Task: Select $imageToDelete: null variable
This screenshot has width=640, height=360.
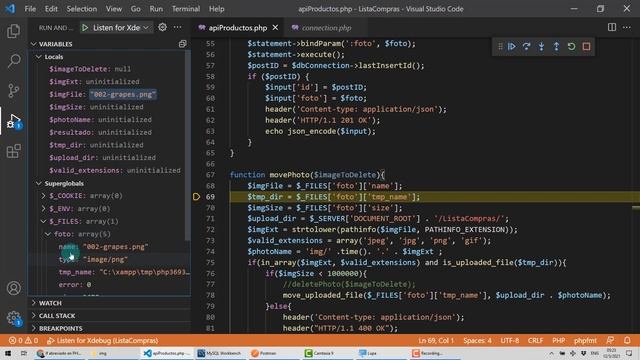Action: pos(107,69)
